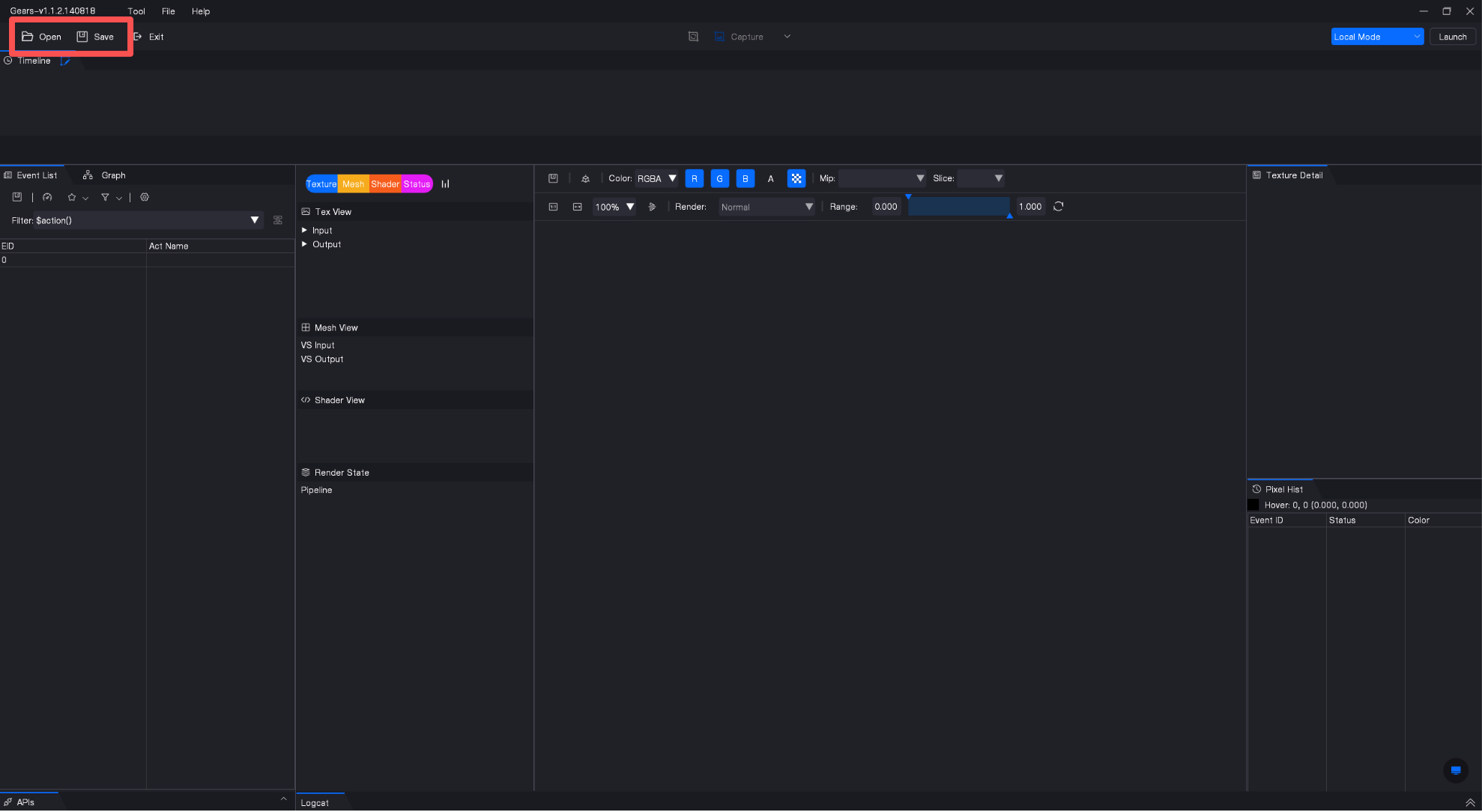
Task: Switch to the Event List tab
Action: [x=31, y=175]
